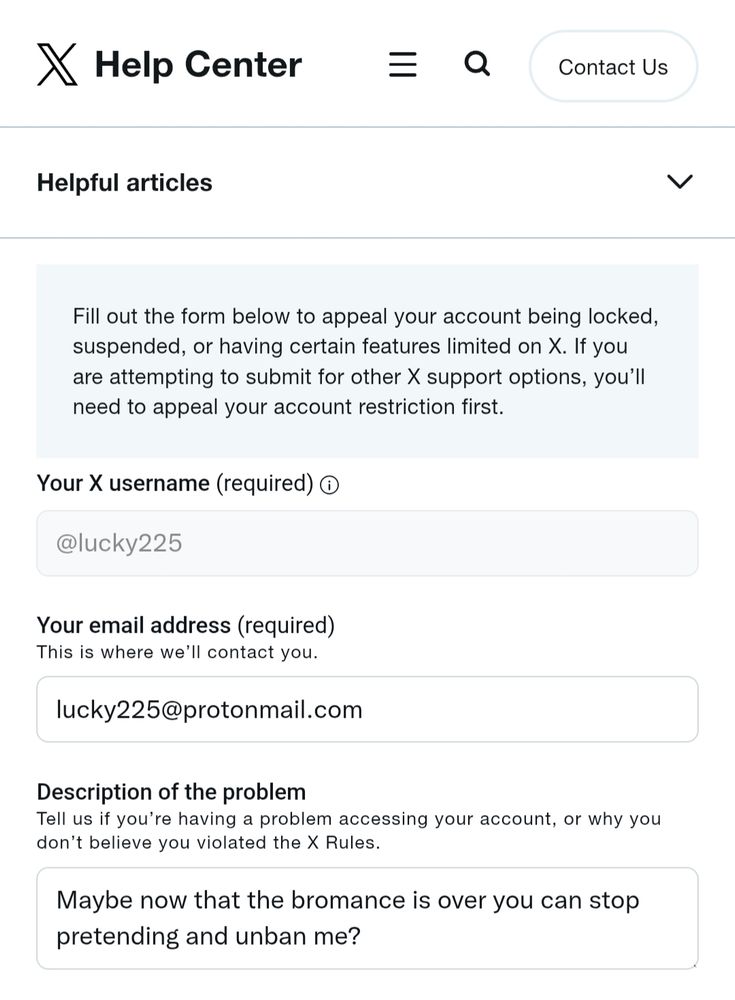Click the blue appeal instructions banner
This screenshot has width=735, height=1000.
(367, 361)
